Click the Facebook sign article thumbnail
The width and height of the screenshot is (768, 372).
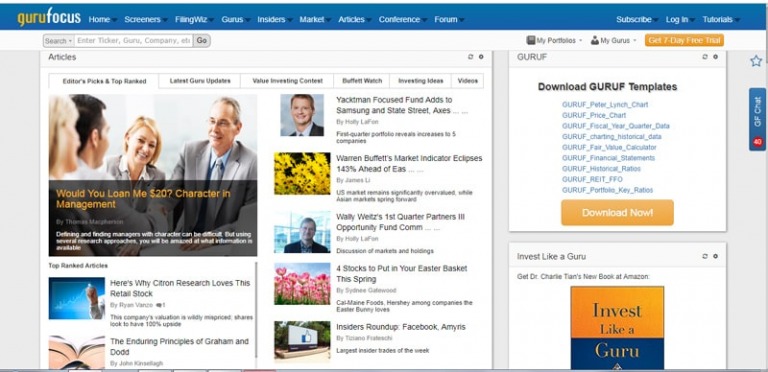click(x=302, y=341)
